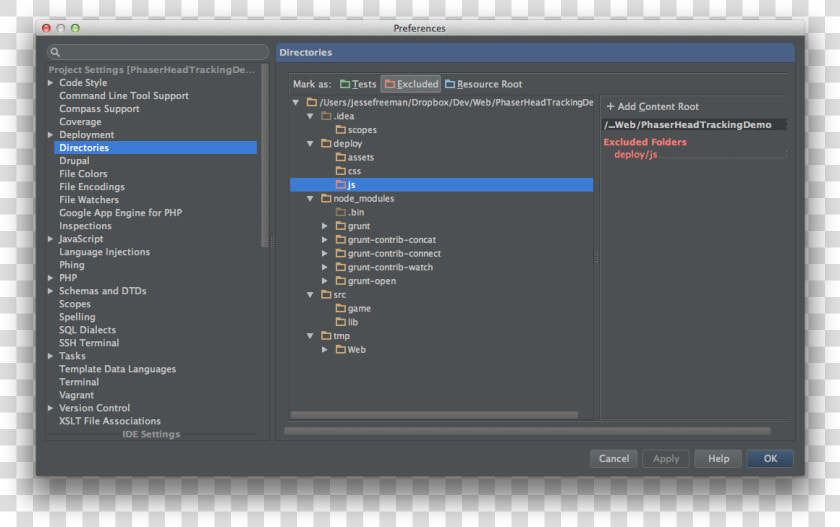
Task: Click the project root path folder icon
Action: point(312,102)
